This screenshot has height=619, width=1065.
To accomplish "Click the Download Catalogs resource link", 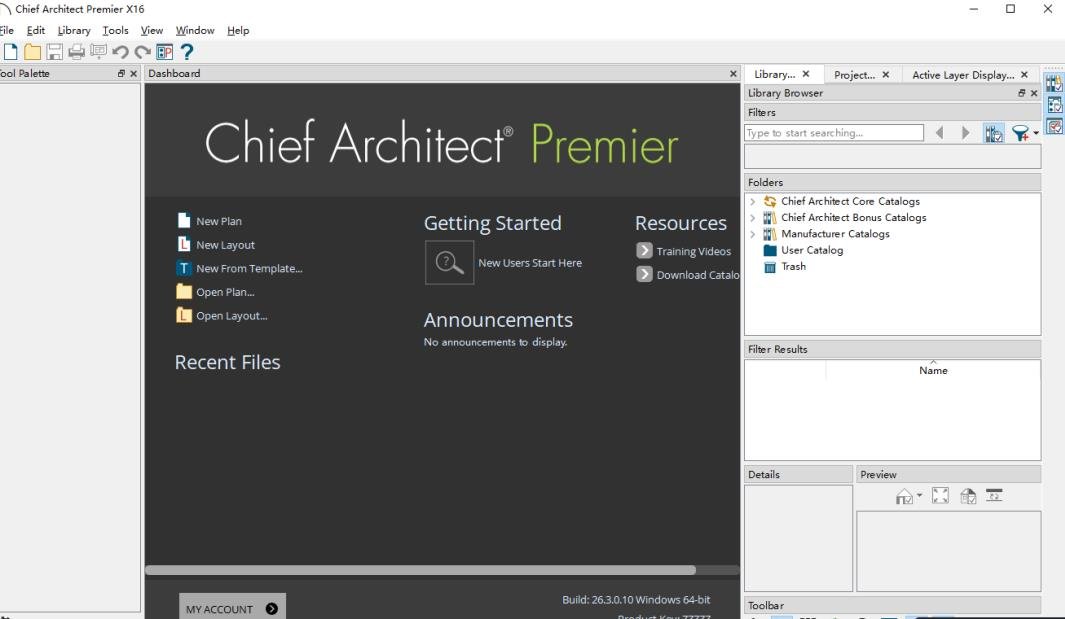I will 688,275.
